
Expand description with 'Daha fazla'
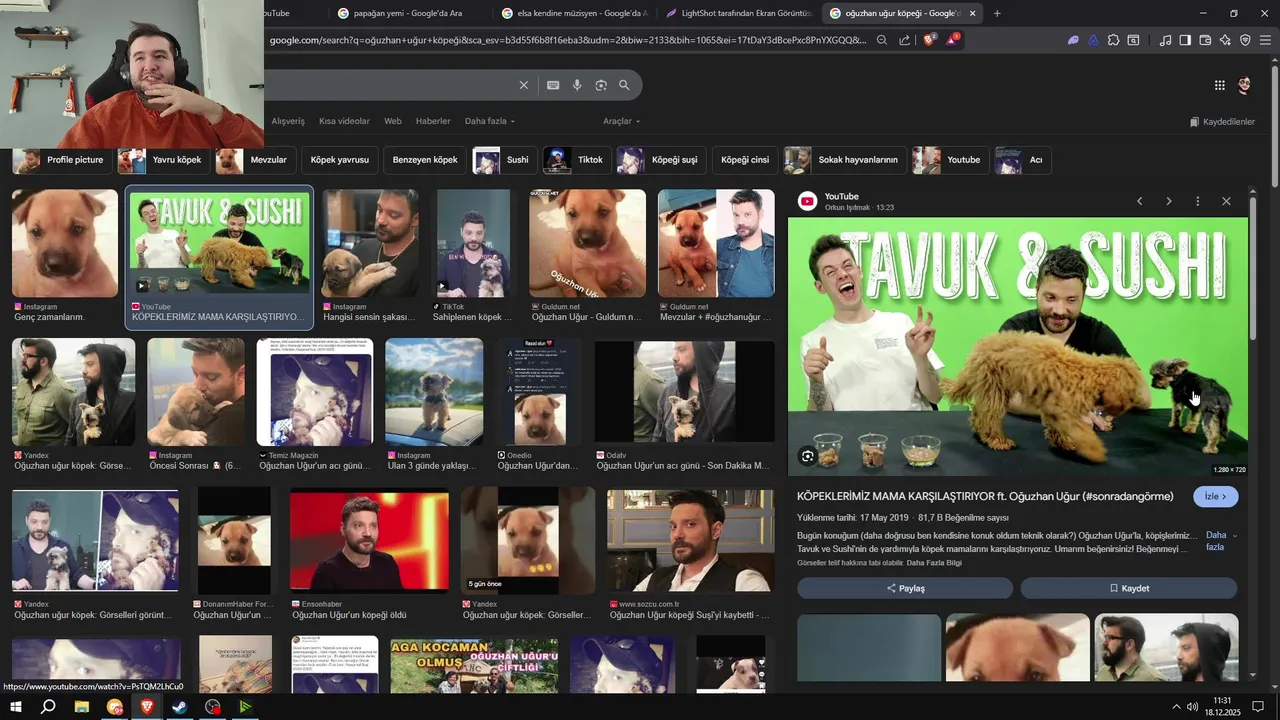1220,541
